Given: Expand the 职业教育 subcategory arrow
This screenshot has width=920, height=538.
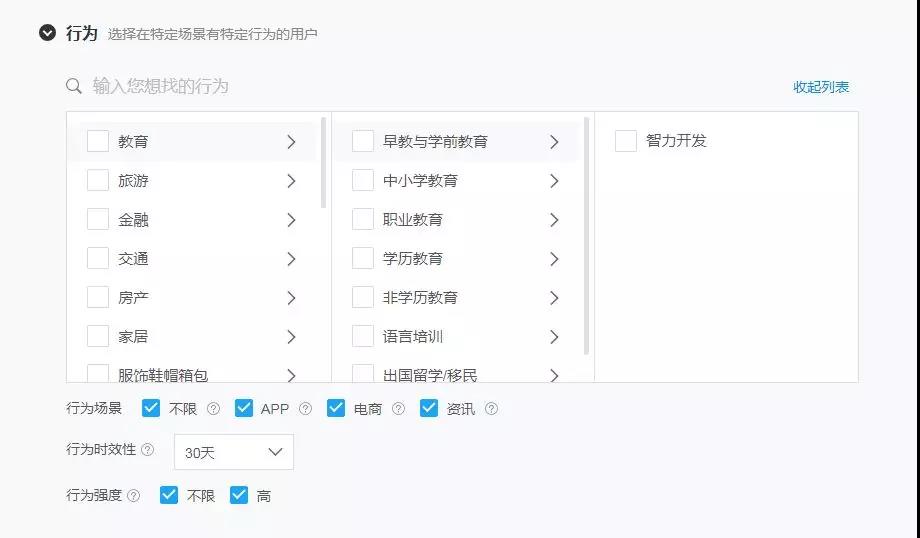Looking at the screenshot, I should click(554, 220).
